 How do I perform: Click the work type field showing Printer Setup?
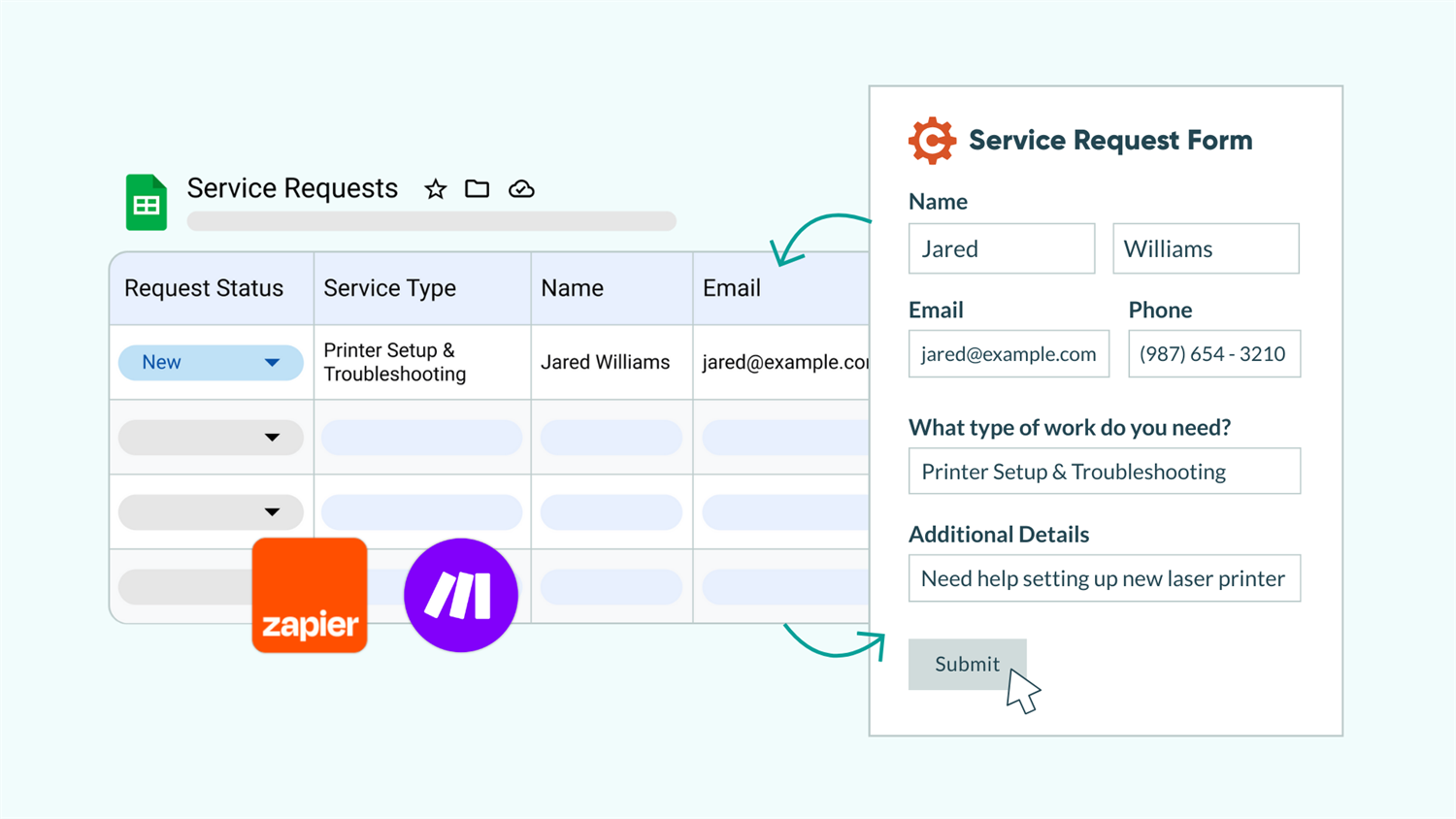(x=1104, y=471)
